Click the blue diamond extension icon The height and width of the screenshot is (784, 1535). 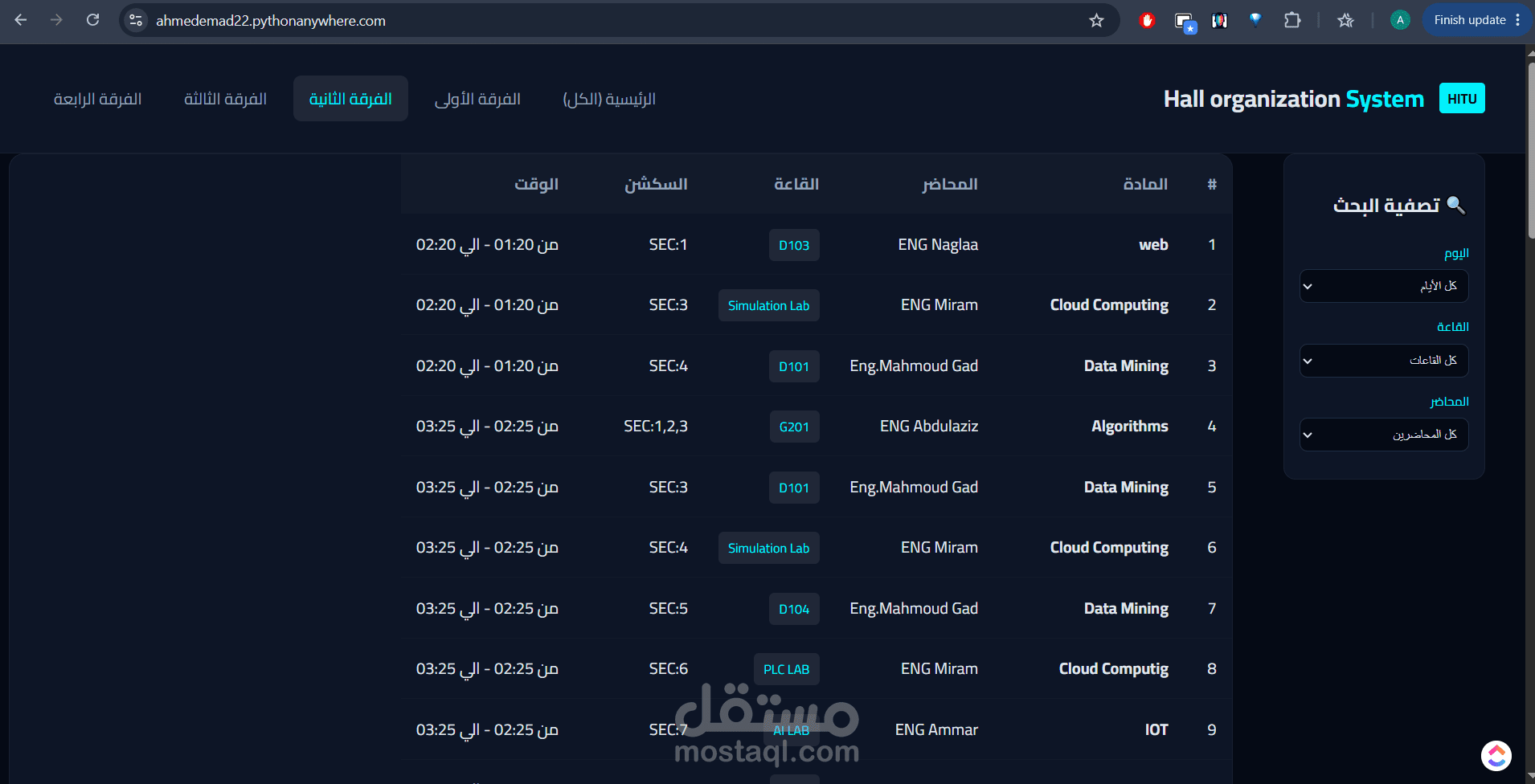coord(1255,20)
